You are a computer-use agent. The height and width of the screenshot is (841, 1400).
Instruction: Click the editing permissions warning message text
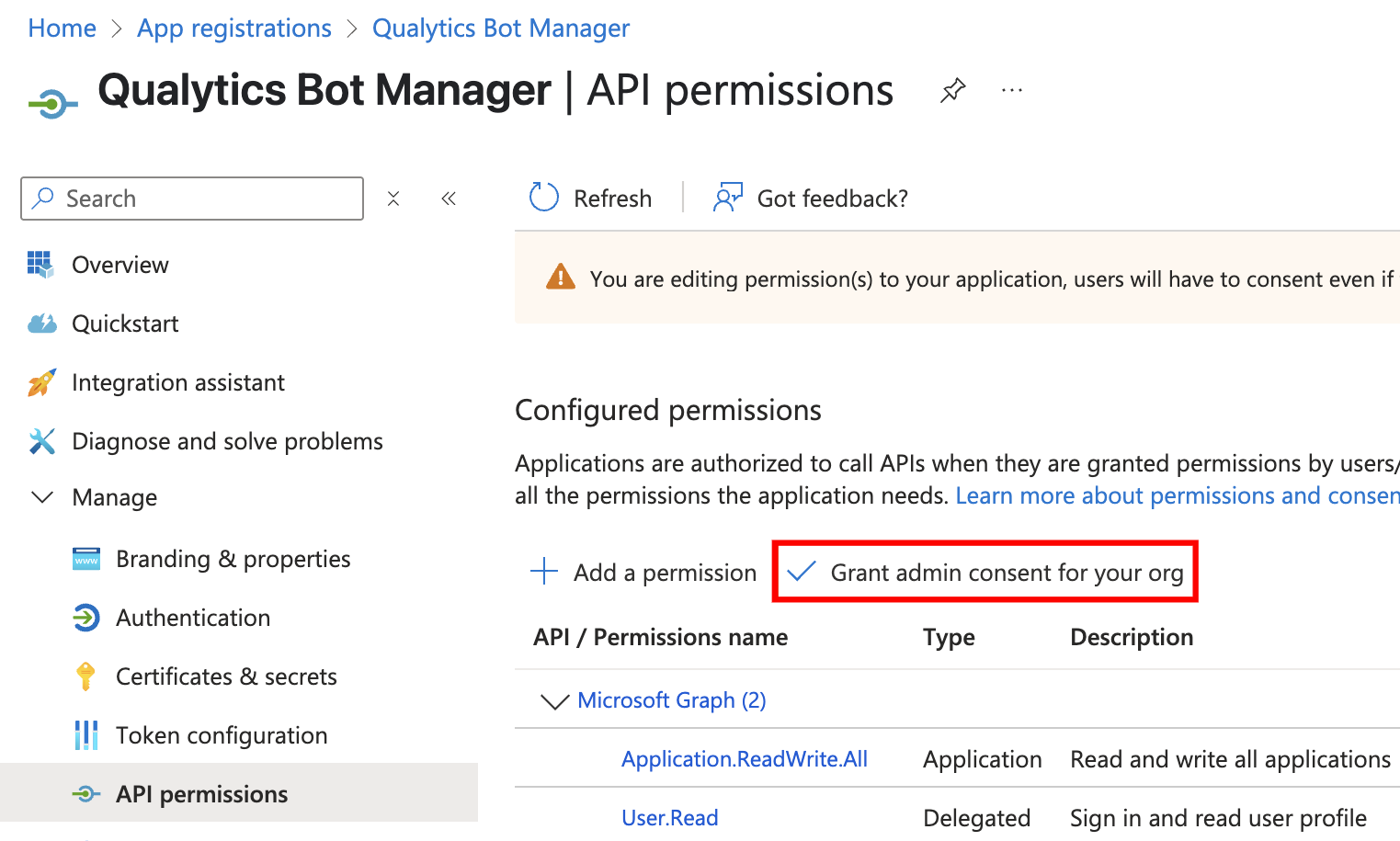point(992,278)
